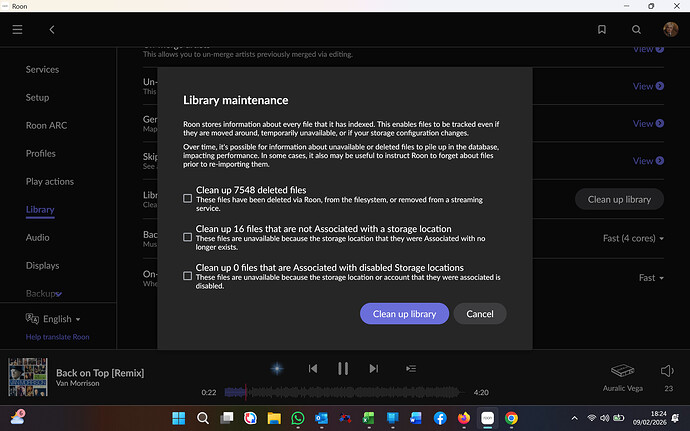
Task: Open bookmarks from the top bar
Action: click(602, 30)
